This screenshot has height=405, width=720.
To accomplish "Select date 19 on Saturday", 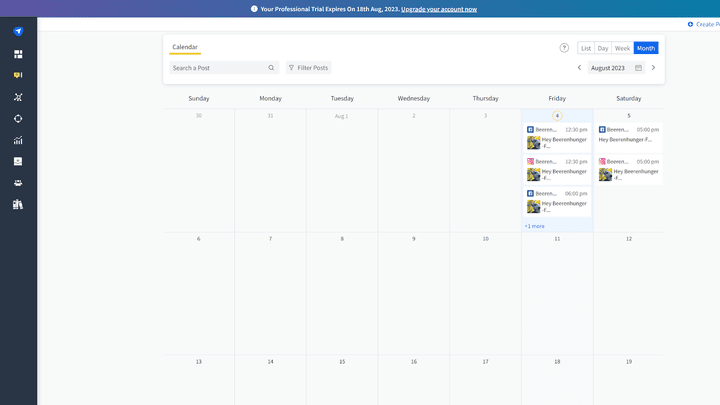I will coord(629,362).
